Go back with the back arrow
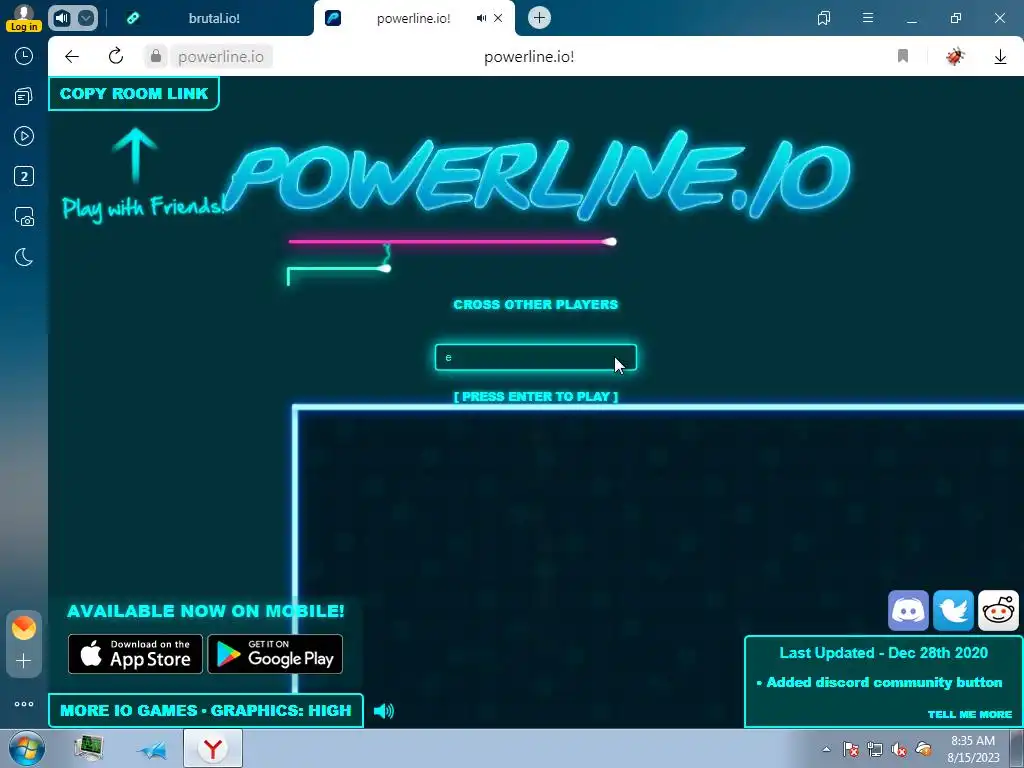This screenshot has width=1024, height=768. [72, 57]
